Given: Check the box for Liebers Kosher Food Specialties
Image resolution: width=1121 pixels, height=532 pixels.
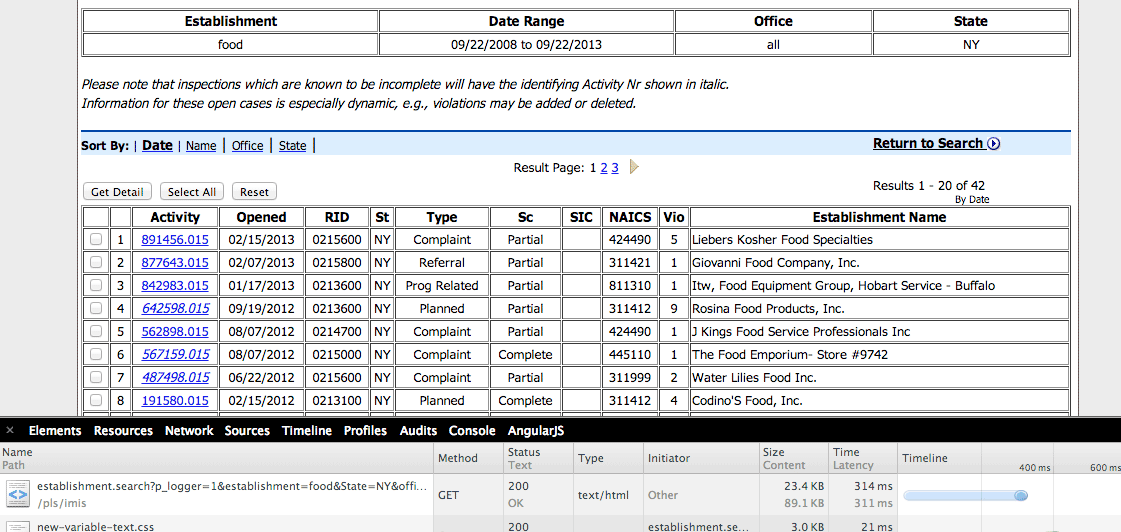Looking at the screenshot, I should 96,240.
